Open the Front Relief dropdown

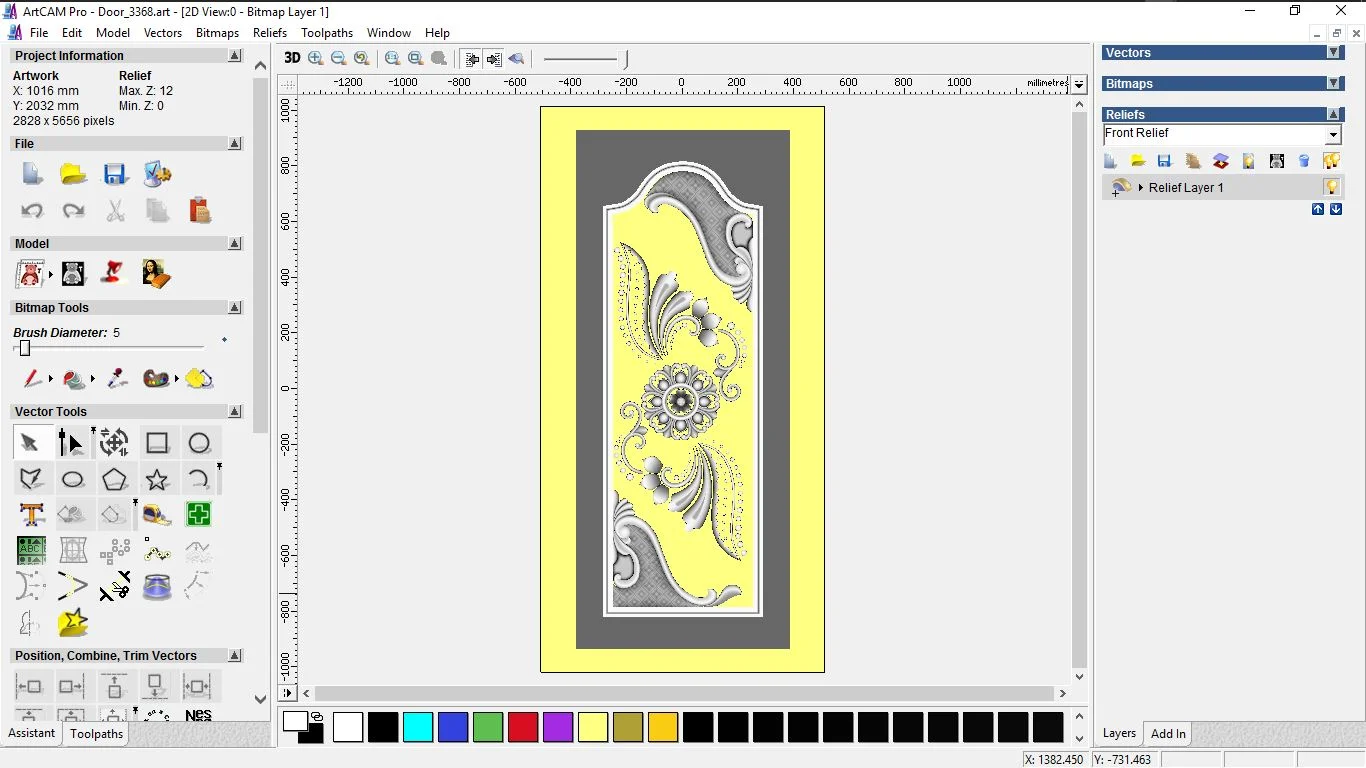1333,135
